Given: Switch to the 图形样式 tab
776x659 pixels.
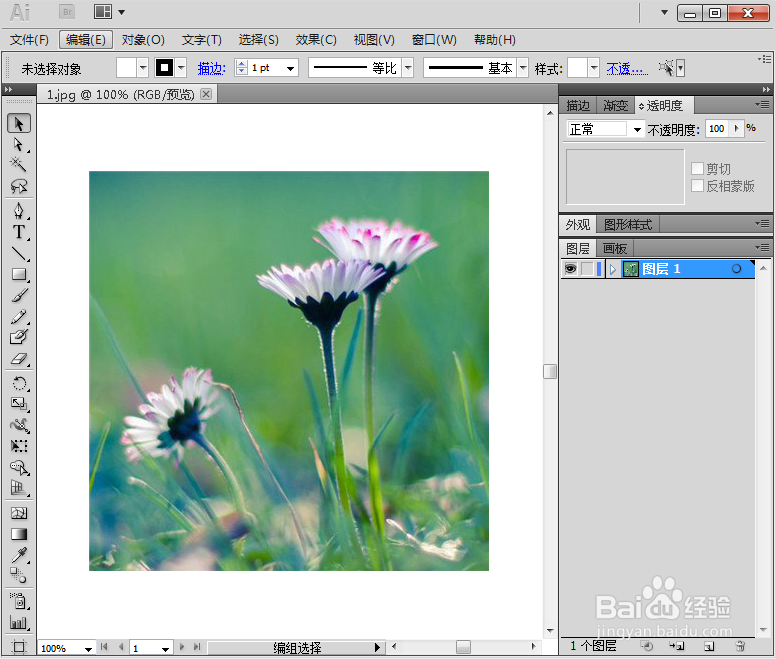Looking at the screenshot, I should 628,225.
